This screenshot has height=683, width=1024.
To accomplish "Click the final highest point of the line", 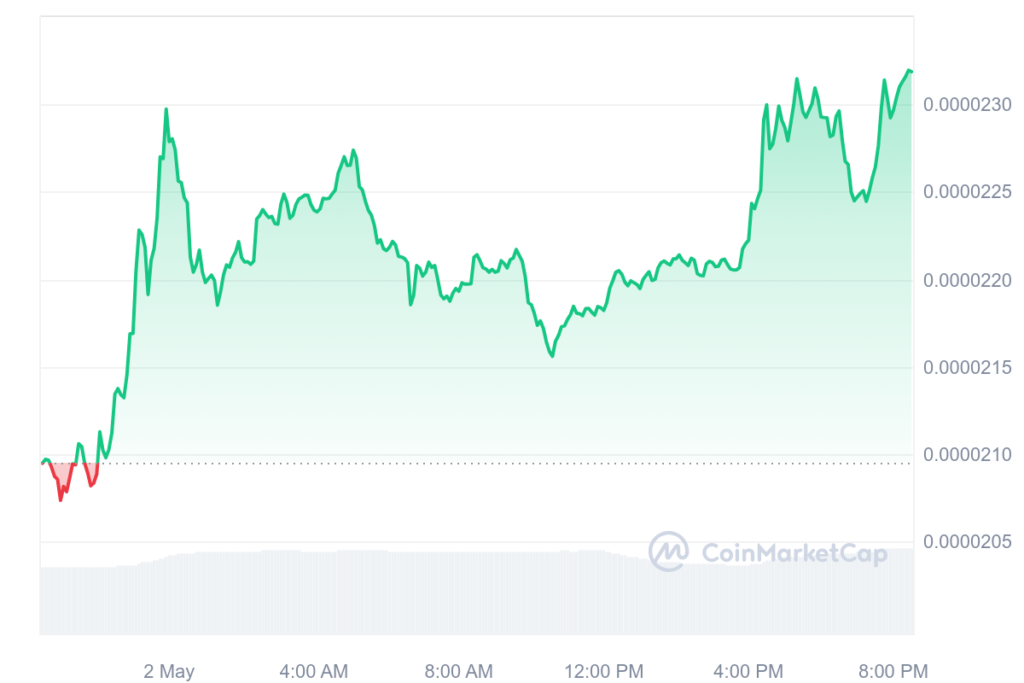I will tap(908, 71).
